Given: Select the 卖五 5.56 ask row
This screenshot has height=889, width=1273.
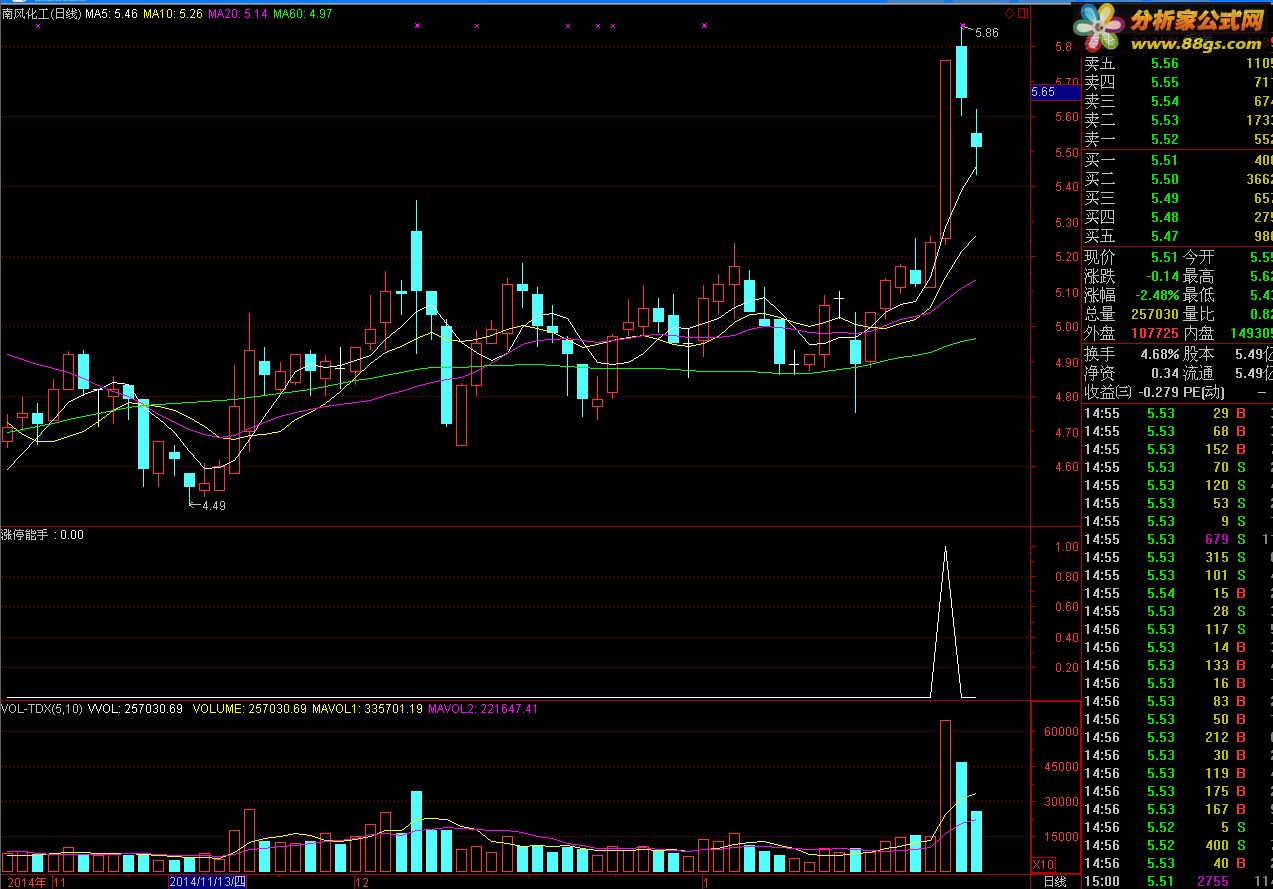Looking at the screenshot, I should click(x=1178, y=63).
